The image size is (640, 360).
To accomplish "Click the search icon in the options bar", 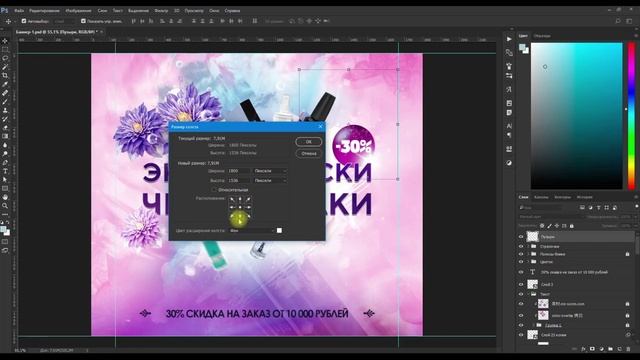I will coord(618,21).
